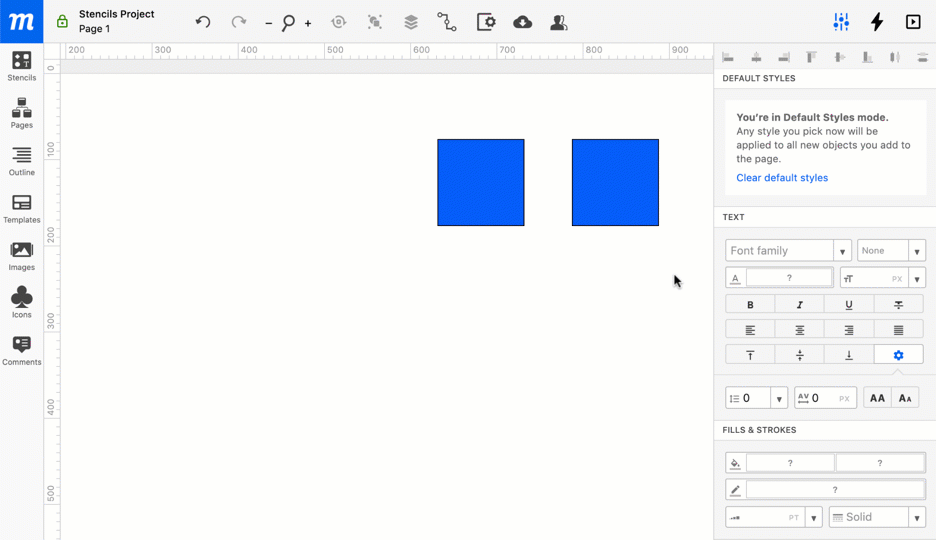Viewport: 936px width, 540px height.
Task: Click align vertical middle icon
Action: (x=839, y=57)
